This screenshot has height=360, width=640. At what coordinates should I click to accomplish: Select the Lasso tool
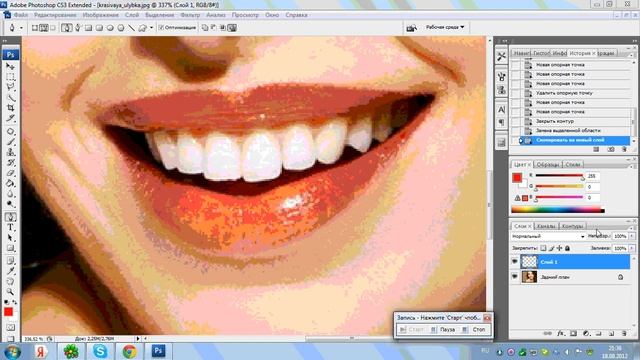10,87
